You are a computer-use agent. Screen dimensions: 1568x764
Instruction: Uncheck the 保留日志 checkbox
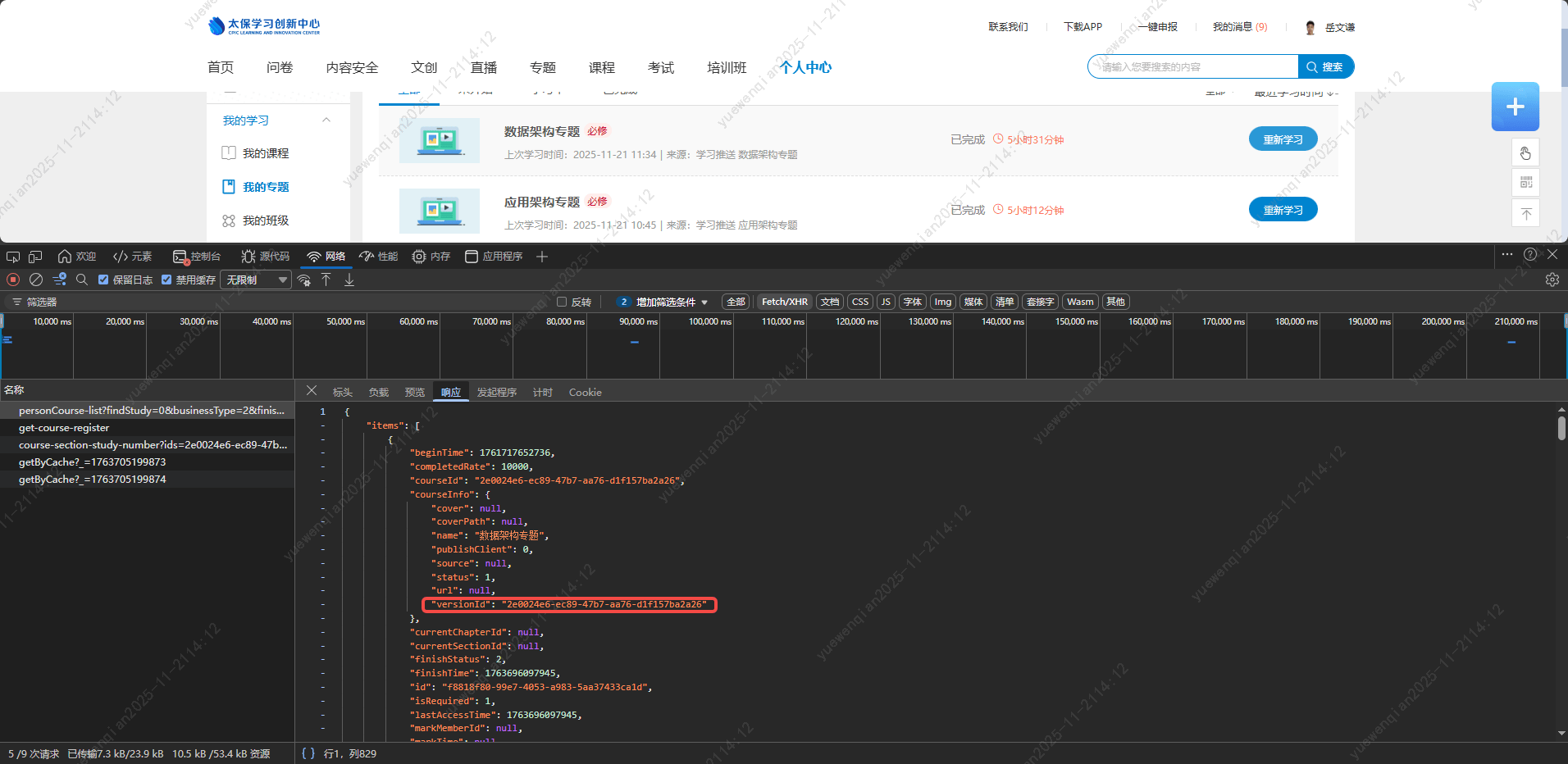[x=103, y=280]
